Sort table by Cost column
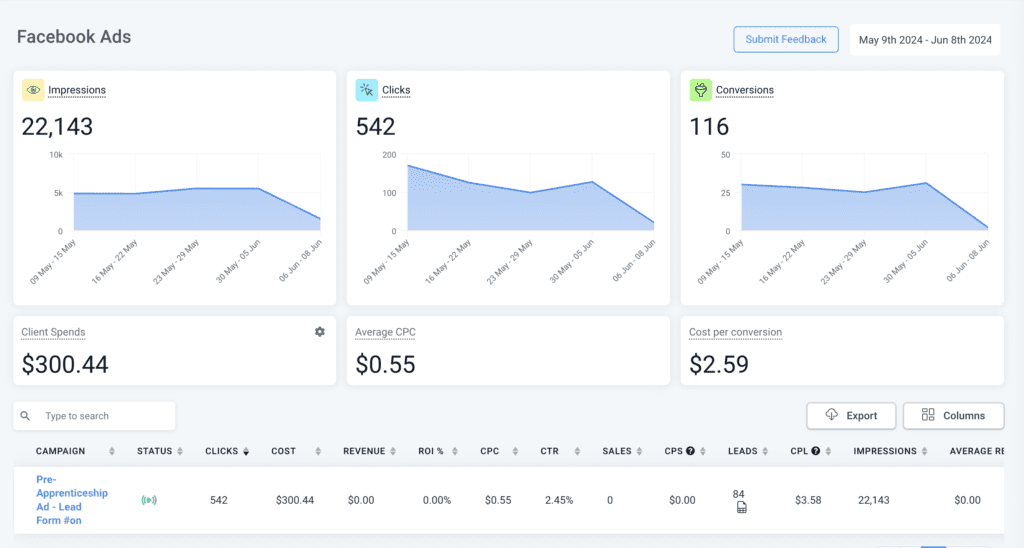1024x548 pixels. [x=318, y=451]
